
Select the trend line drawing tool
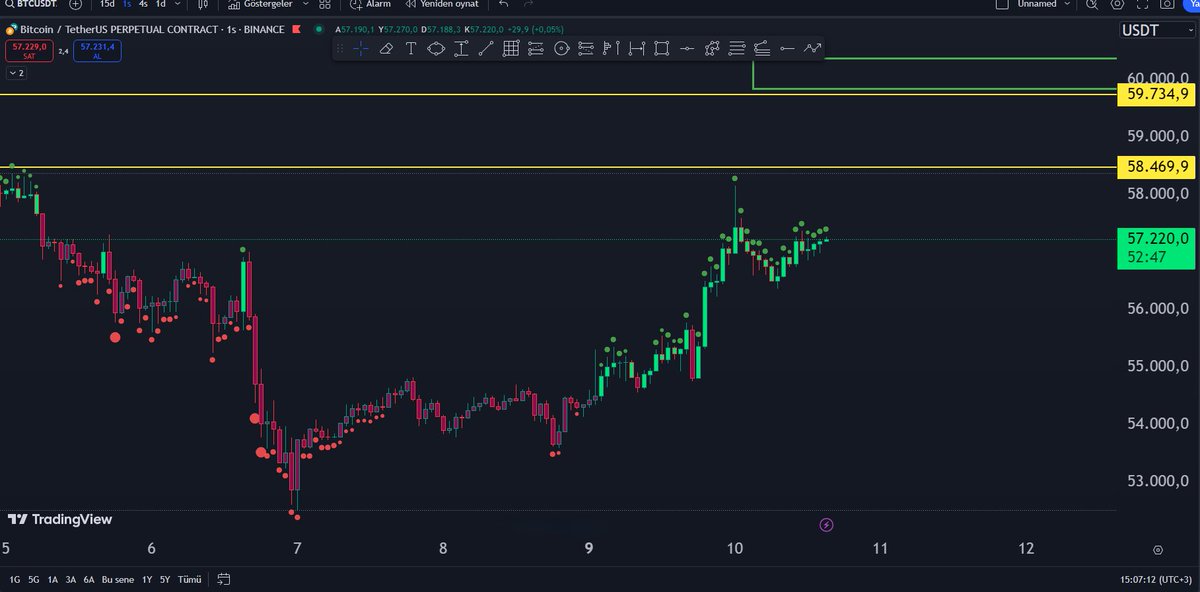pyautogui.click(x=486, y=48)
